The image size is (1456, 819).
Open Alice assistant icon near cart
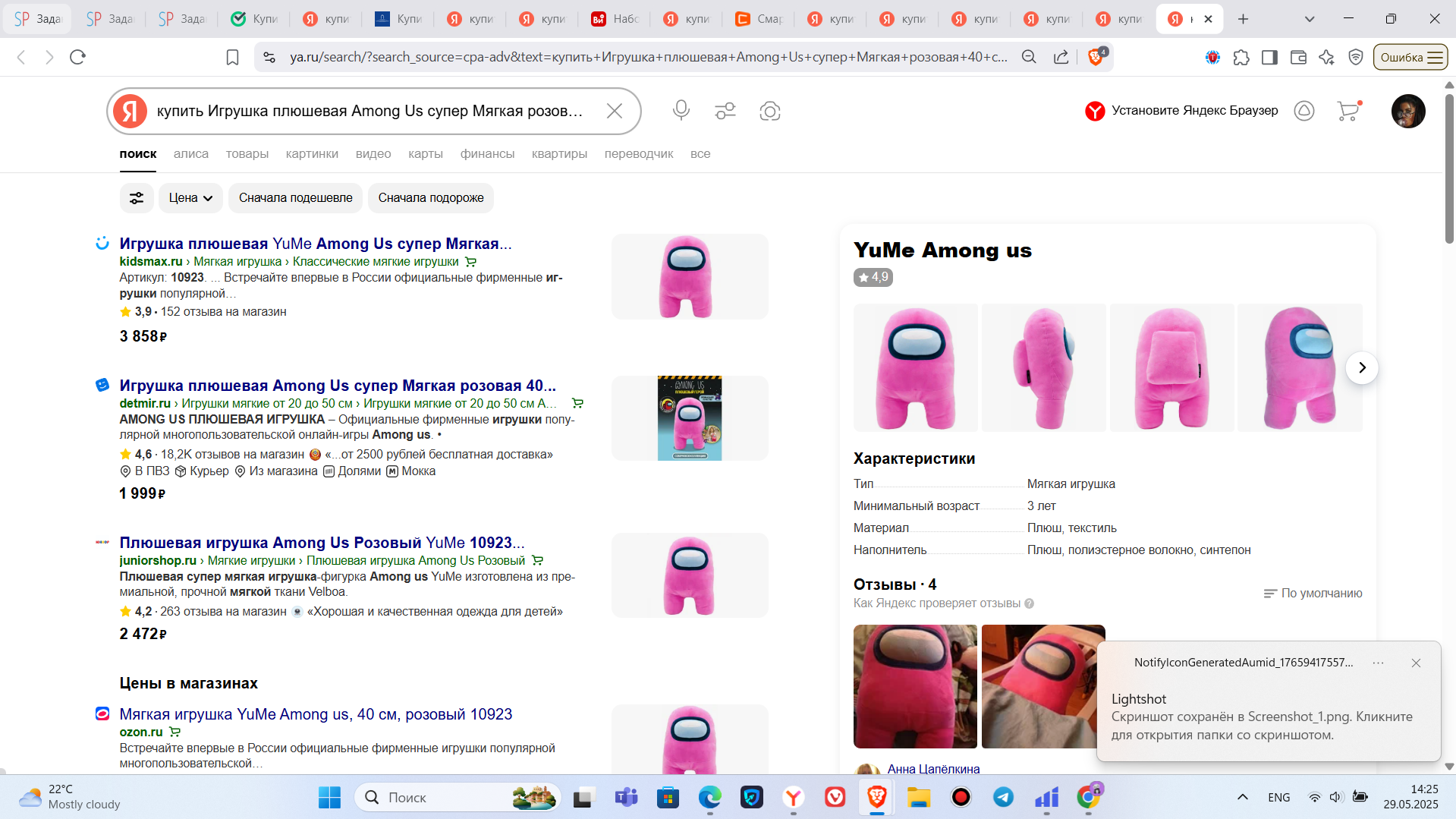pyautogui.click(x=1304, y=111)
